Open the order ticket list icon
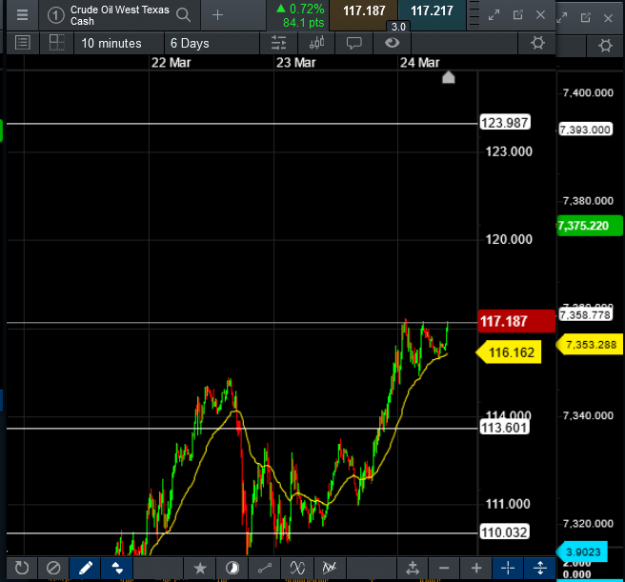The image size is (625, 582). 22,43
